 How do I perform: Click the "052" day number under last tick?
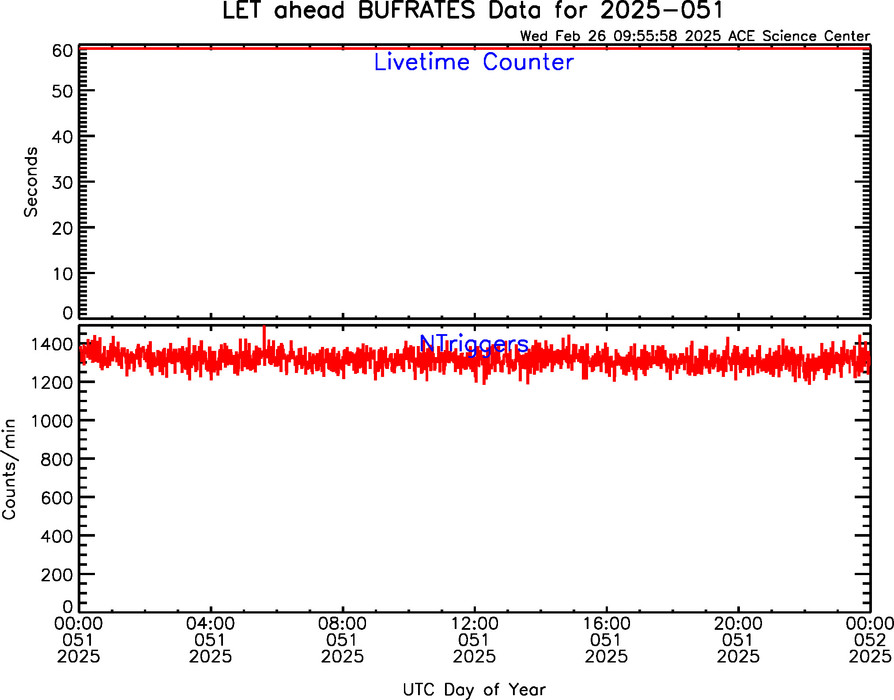tap(871, 640)
